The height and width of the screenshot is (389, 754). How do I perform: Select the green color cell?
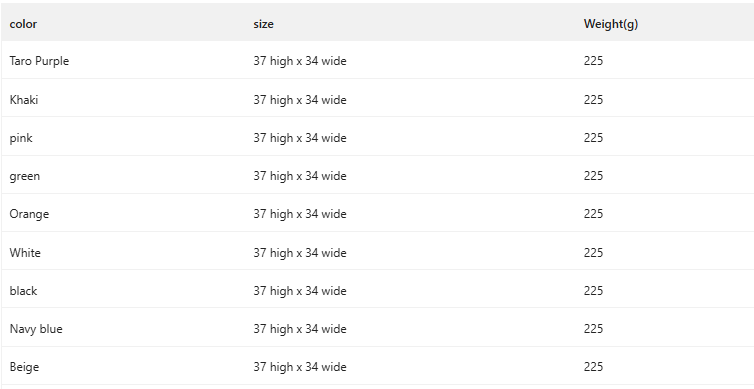coord(25,176)
